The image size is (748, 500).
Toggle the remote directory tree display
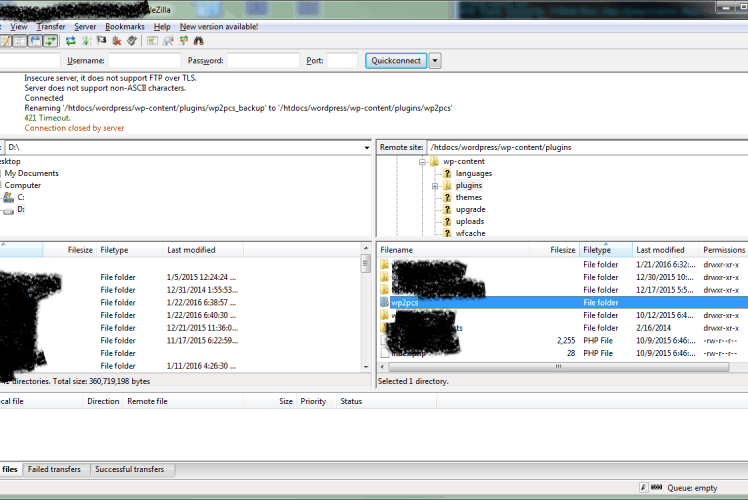coord(35,41)
